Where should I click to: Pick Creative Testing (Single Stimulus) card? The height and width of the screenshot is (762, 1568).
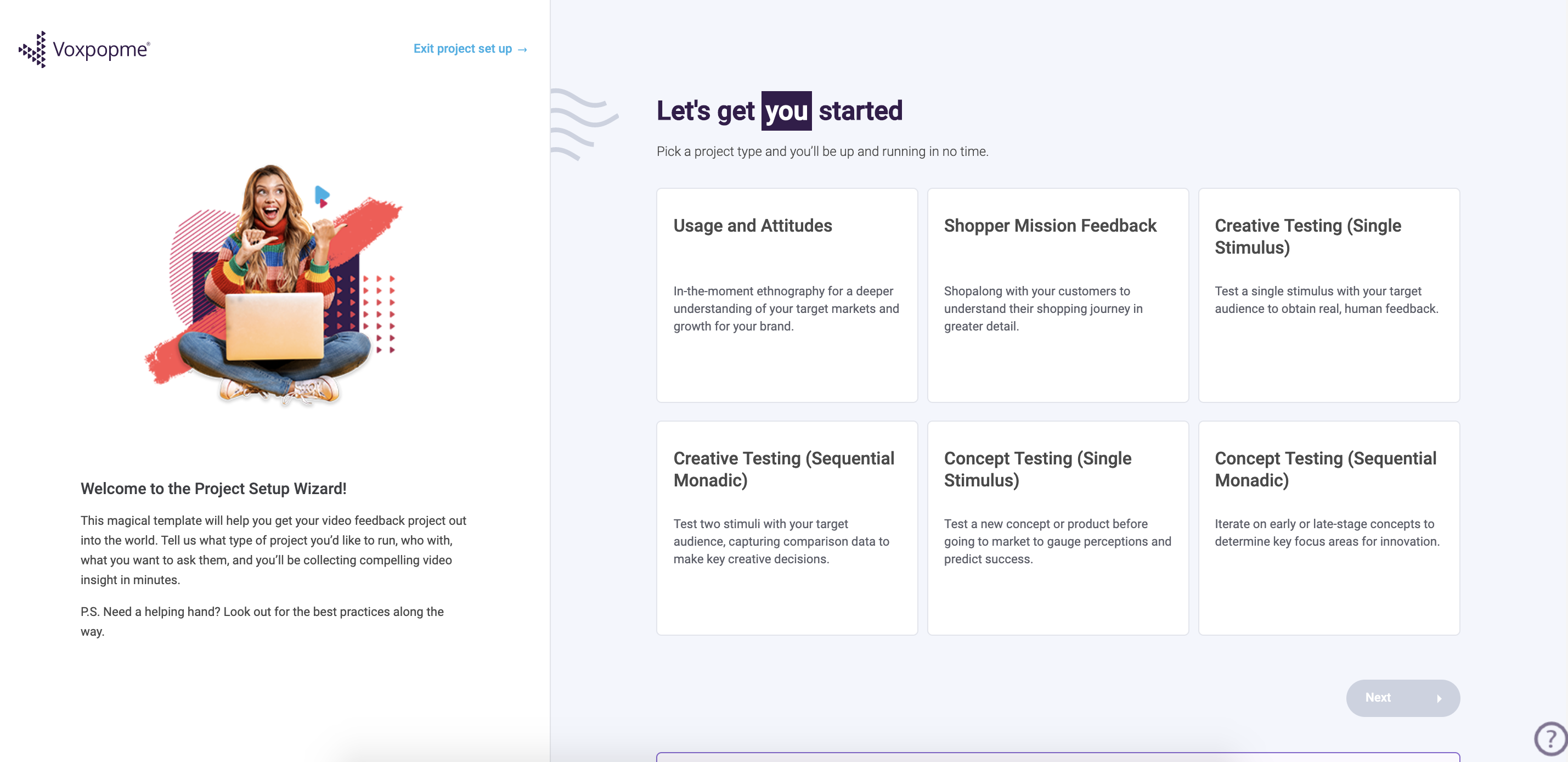pos(1329,295)
